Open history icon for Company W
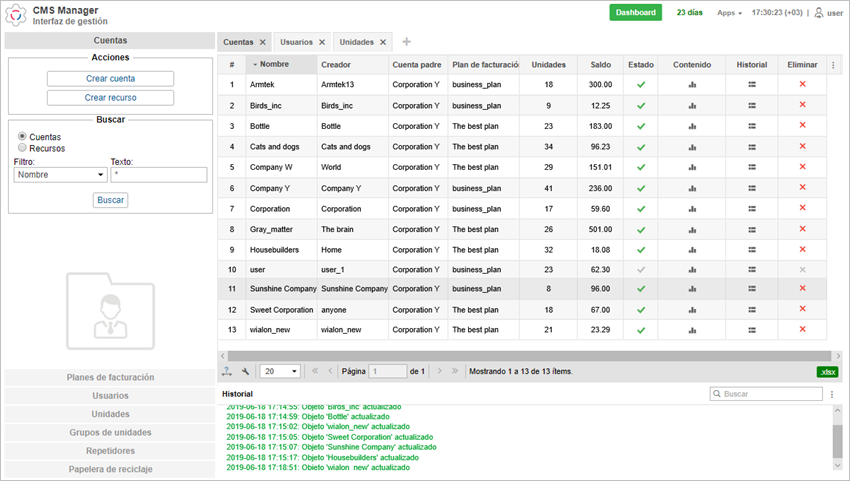The image size is (850, 481). pyautogui.click(x=751, y=168)
